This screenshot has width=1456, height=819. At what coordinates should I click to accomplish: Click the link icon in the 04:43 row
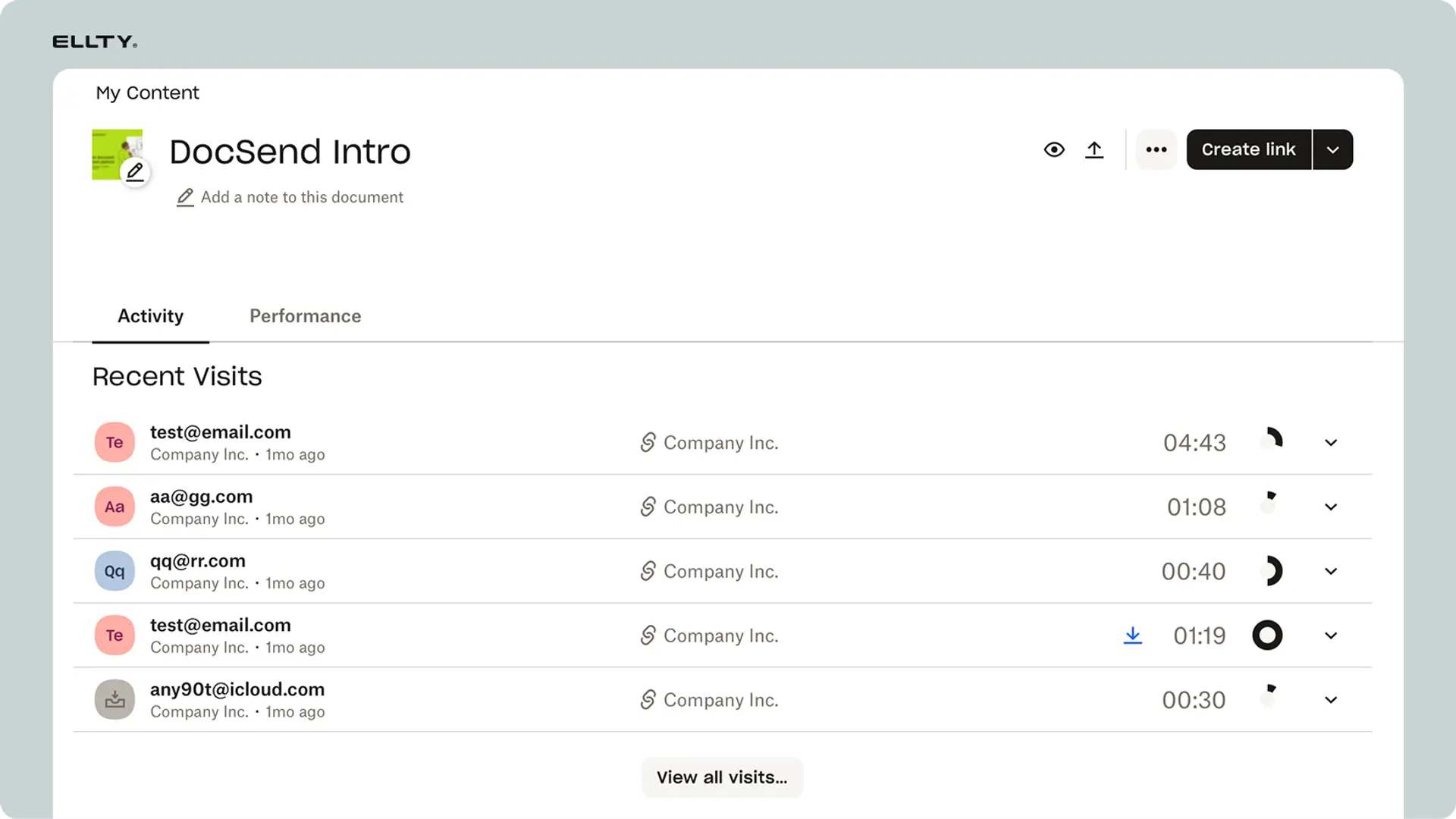coord(648,442)
